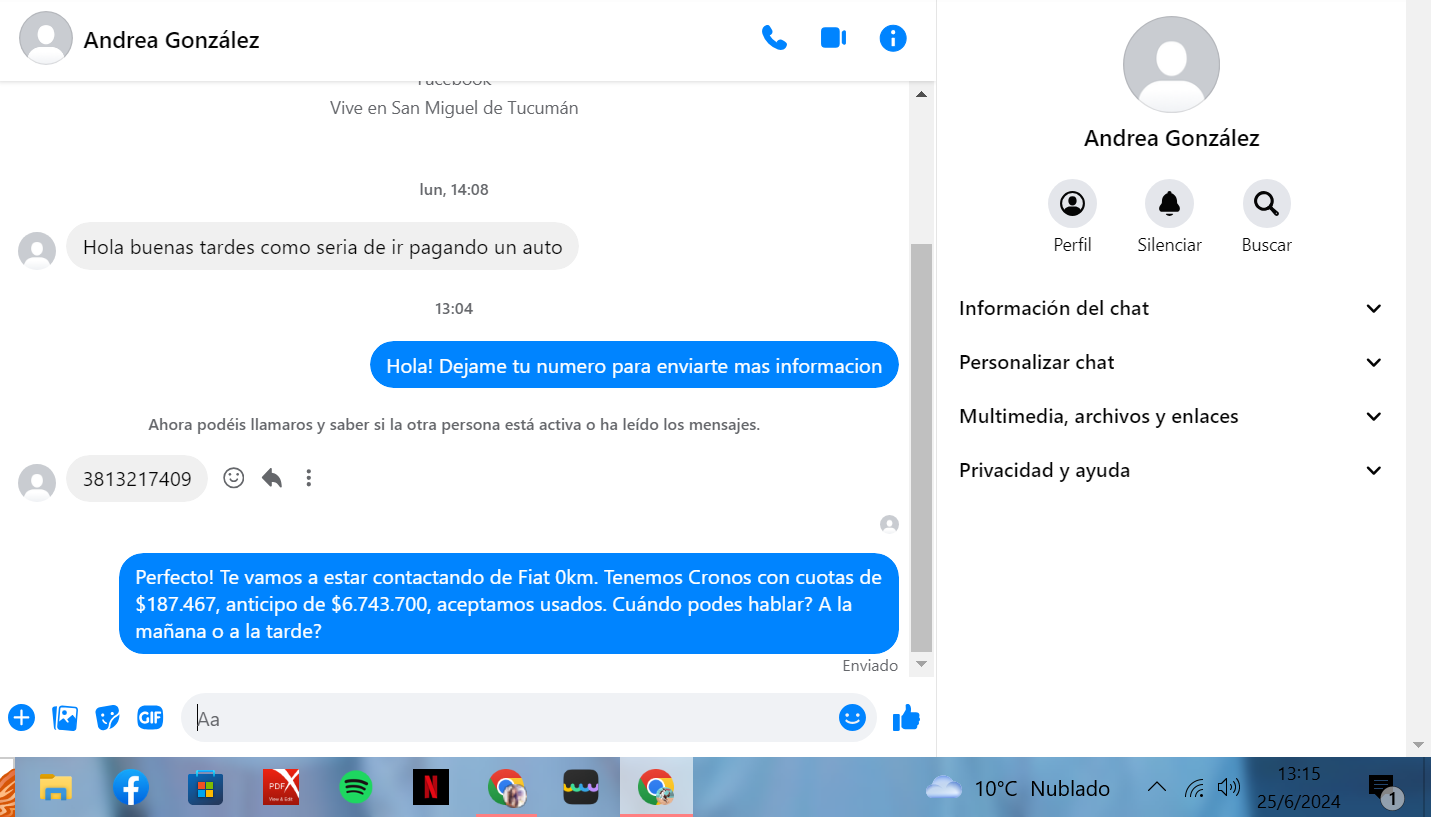Silence notifications with the Silenciar bell
The image size is (1431, 817).
coord(1169,204)
